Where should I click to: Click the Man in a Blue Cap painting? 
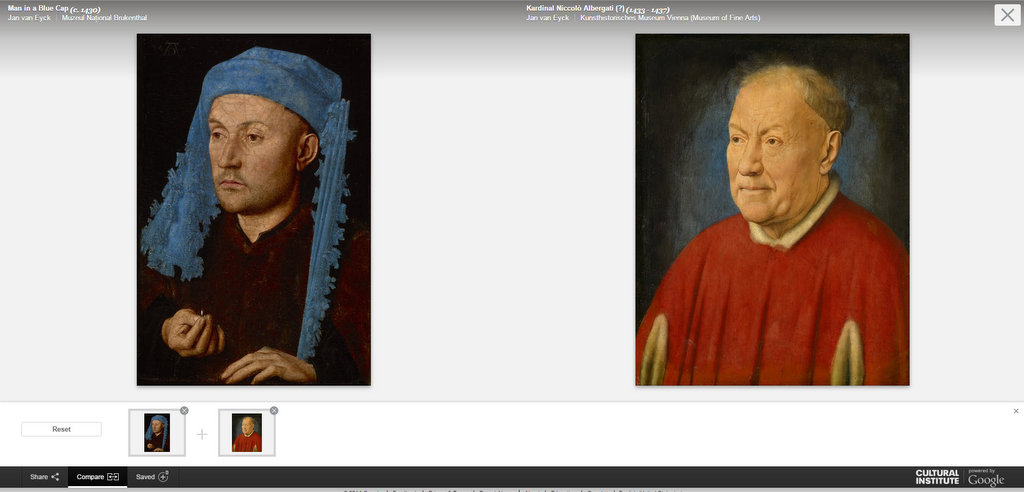click(x=253, y=210)
